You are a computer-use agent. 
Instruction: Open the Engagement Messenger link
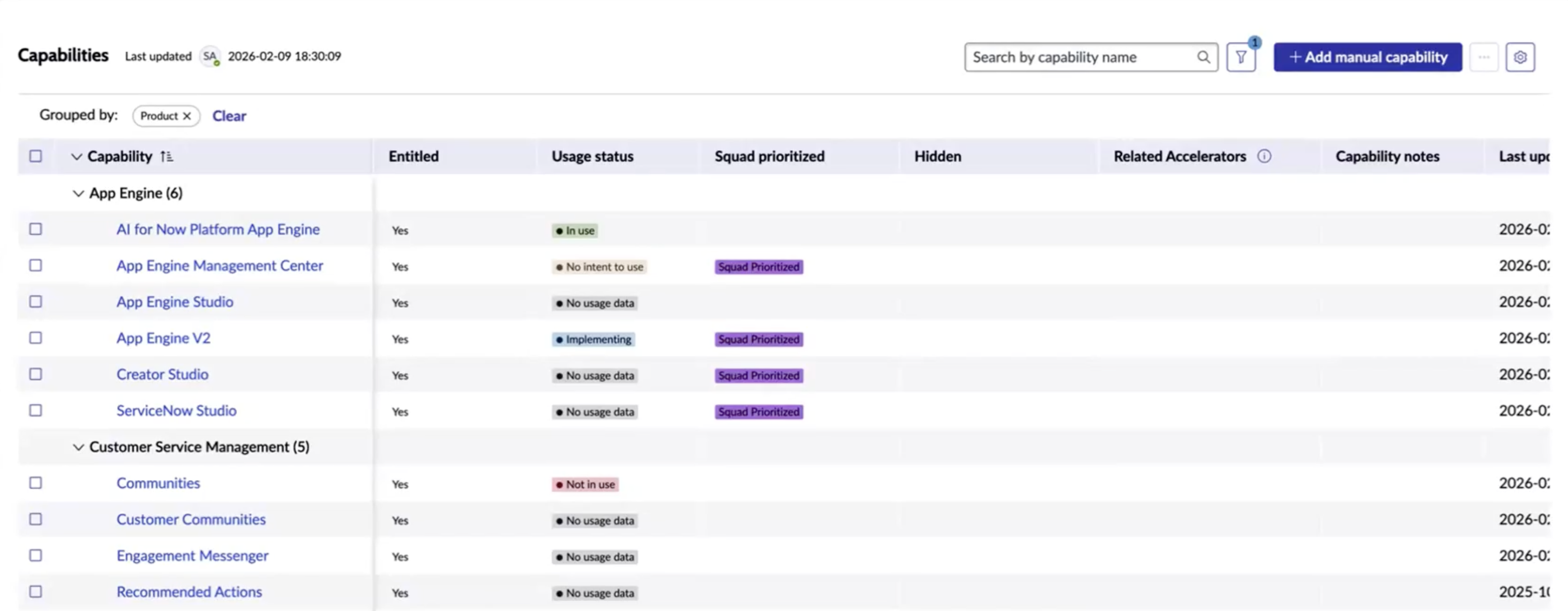point(192,556)
